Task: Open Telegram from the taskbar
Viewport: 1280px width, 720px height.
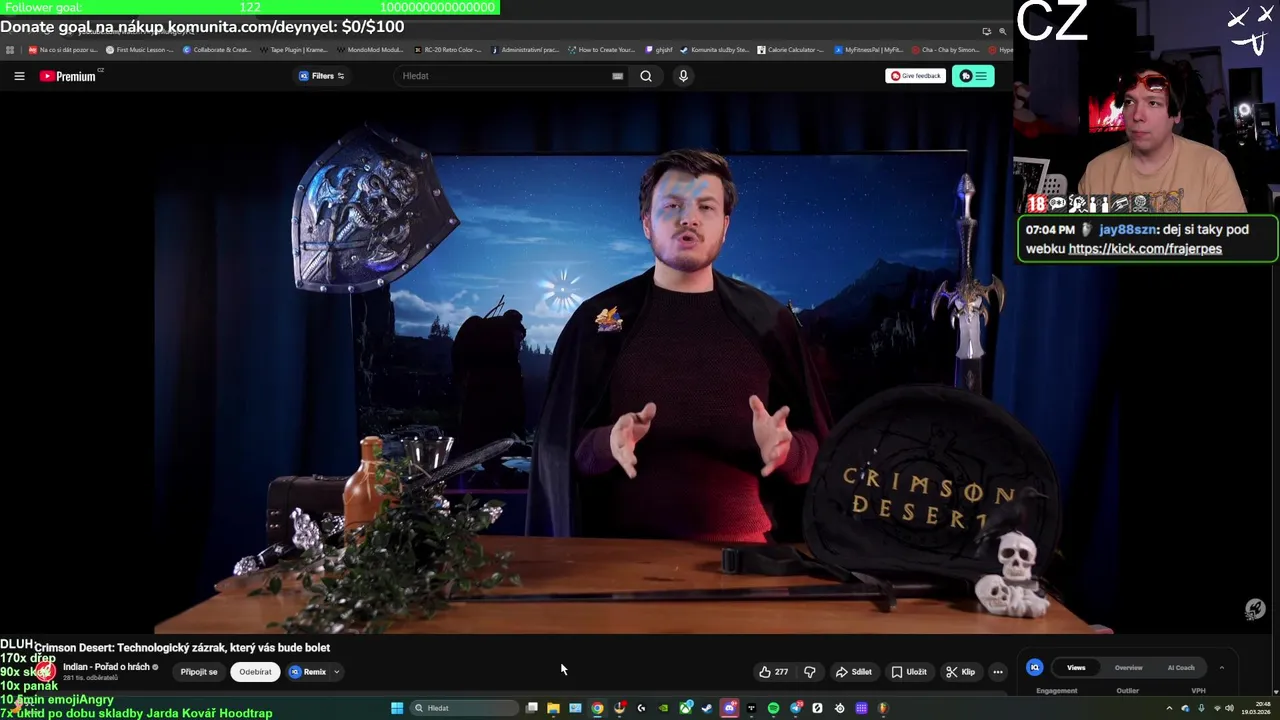Action: pos(796,708)
